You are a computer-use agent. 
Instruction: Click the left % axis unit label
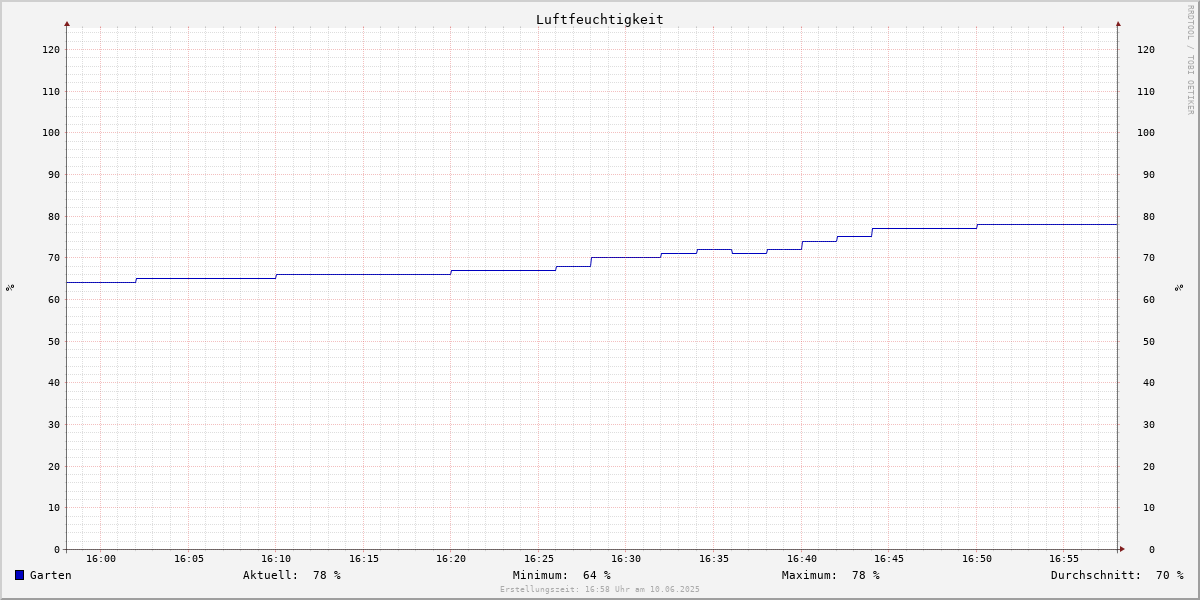(10, 287)
